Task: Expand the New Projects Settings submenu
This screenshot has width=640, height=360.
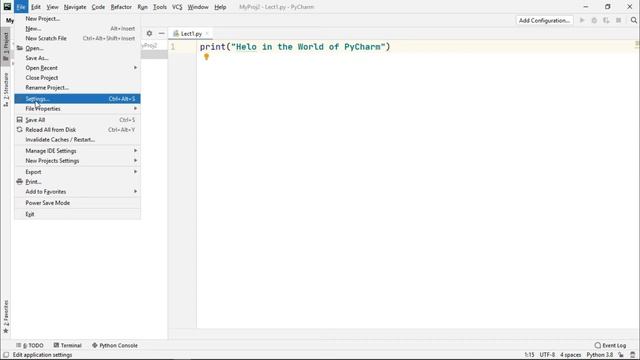Action: point(78,160)
